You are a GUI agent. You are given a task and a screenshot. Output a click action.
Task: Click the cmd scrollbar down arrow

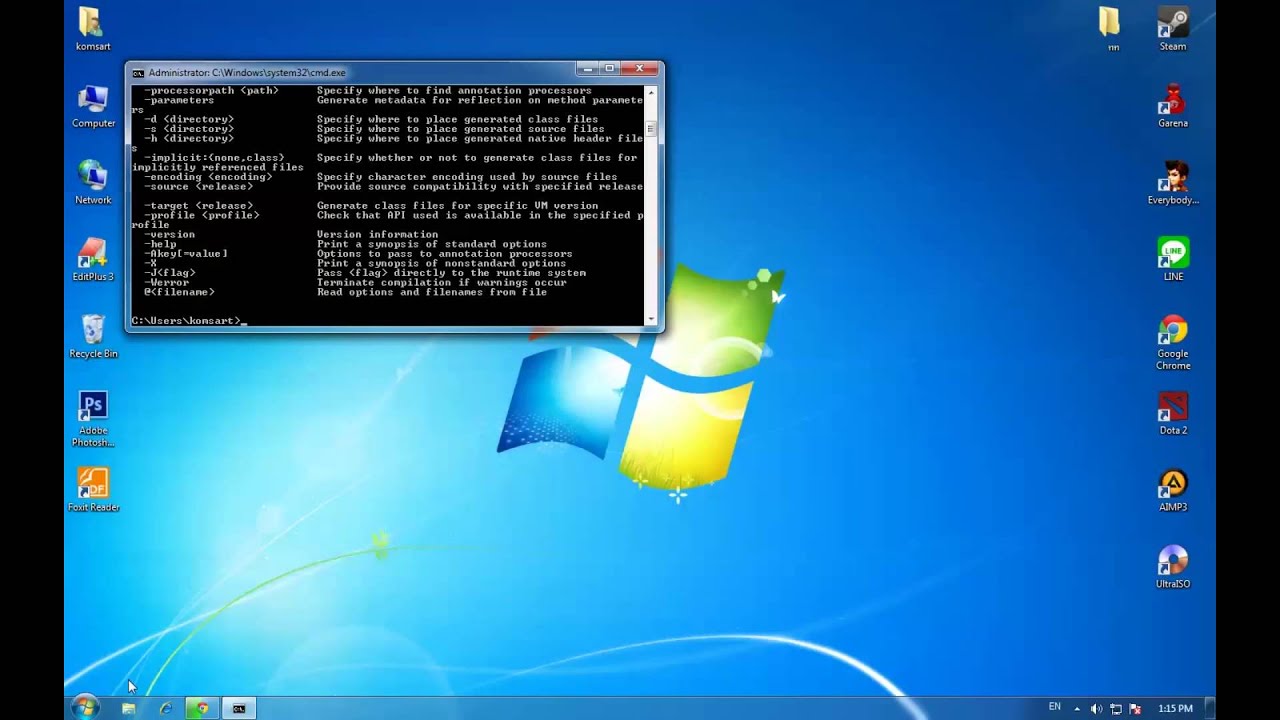pos(651,320)
